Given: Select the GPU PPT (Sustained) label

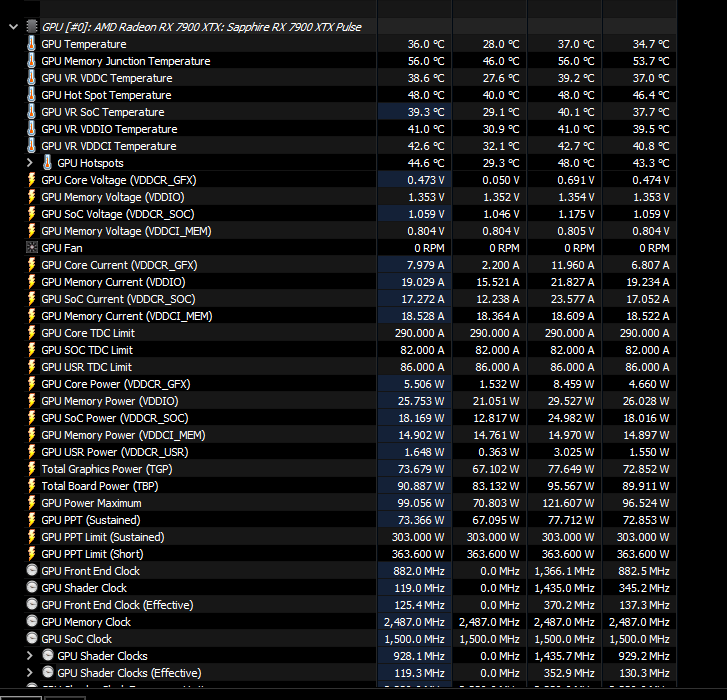Looking at the screenshot, I should pos(91,520).
